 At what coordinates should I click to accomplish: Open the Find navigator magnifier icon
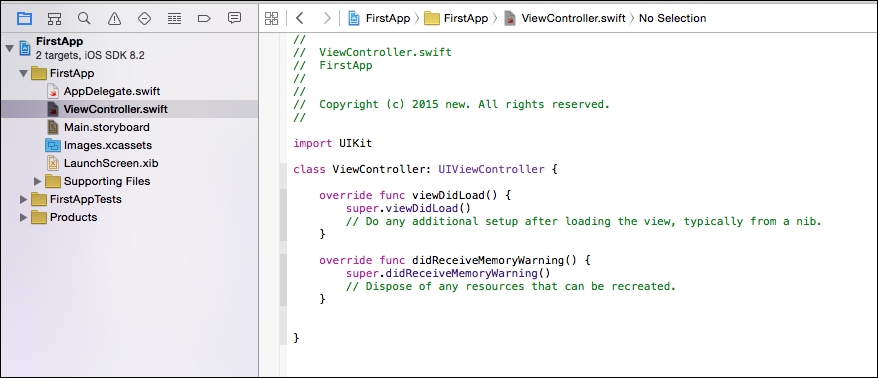(84, 18)
